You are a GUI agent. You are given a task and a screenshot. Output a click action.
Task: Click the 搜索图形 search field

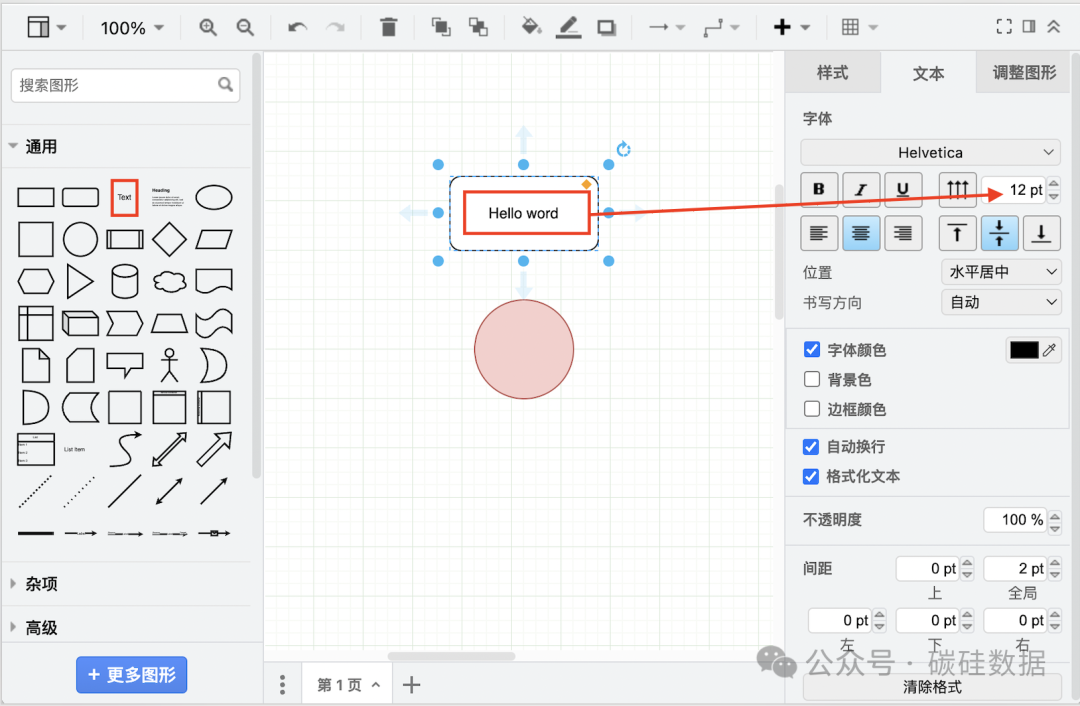115,86
